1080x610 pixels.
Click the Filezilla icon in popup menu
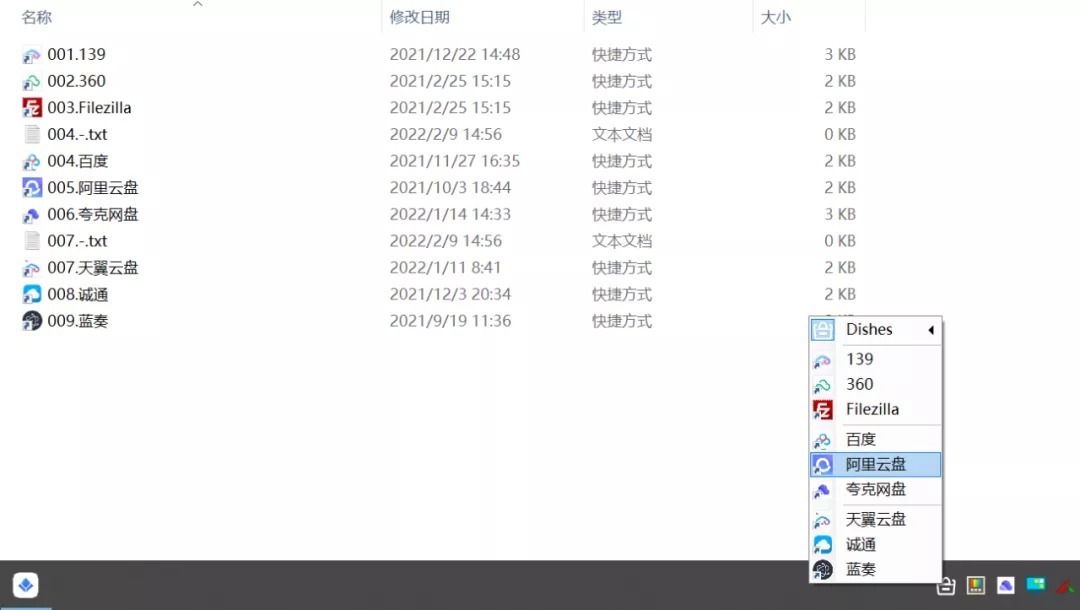click(822, 410)
